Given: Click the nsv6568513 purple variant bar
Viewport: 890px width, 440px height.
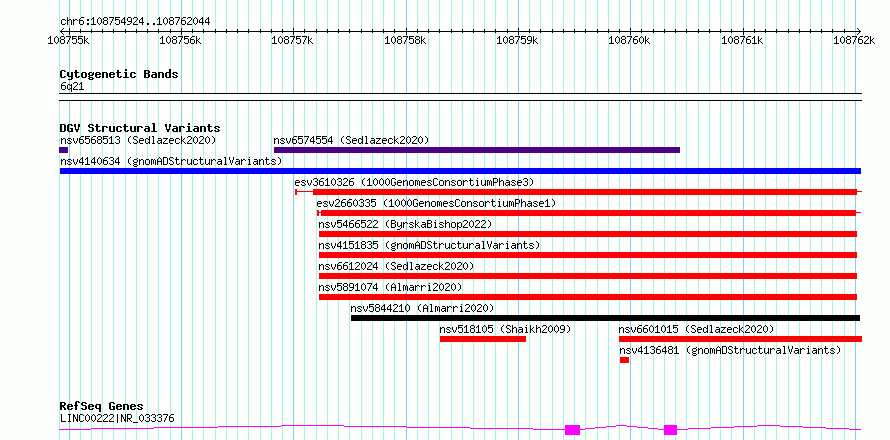Looking at the screenshot, I should coord(64,150).
